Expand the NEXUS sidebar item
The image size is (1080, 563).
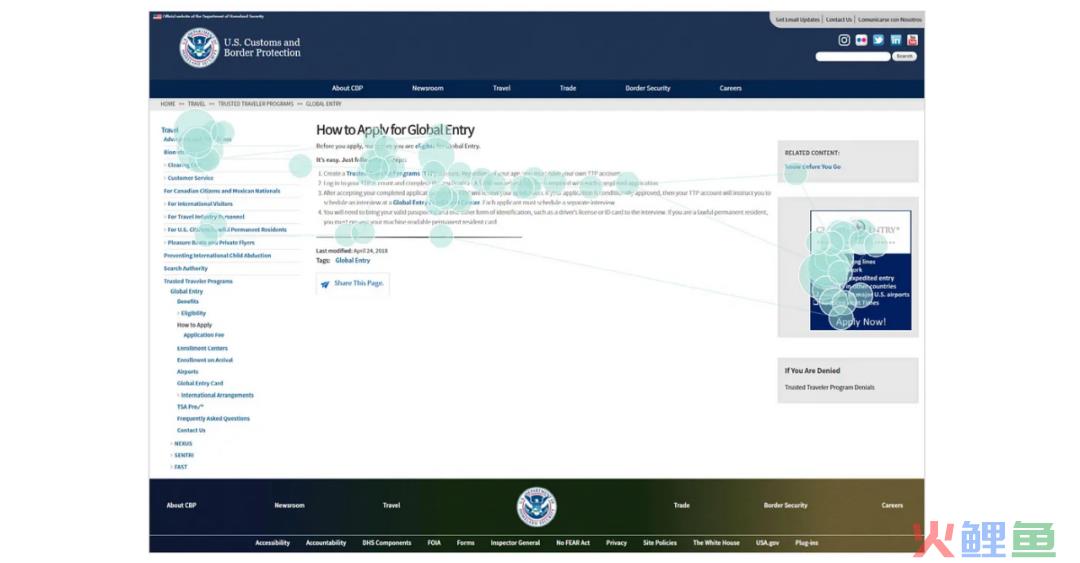click(x=183, y=444)
